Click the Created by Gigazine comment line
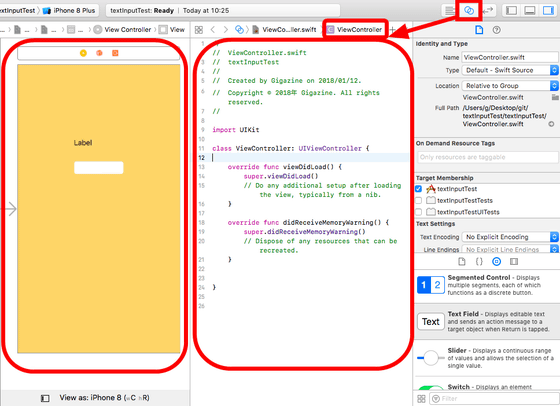The width and height of the screenshot is (560, 406). [287, 81]
